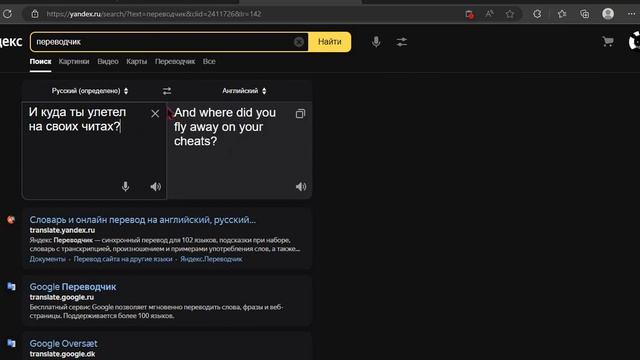Click into the Russian source text box
Image resolution: width=640 pixels, height=360 pixels.
[x=94, y=150]
